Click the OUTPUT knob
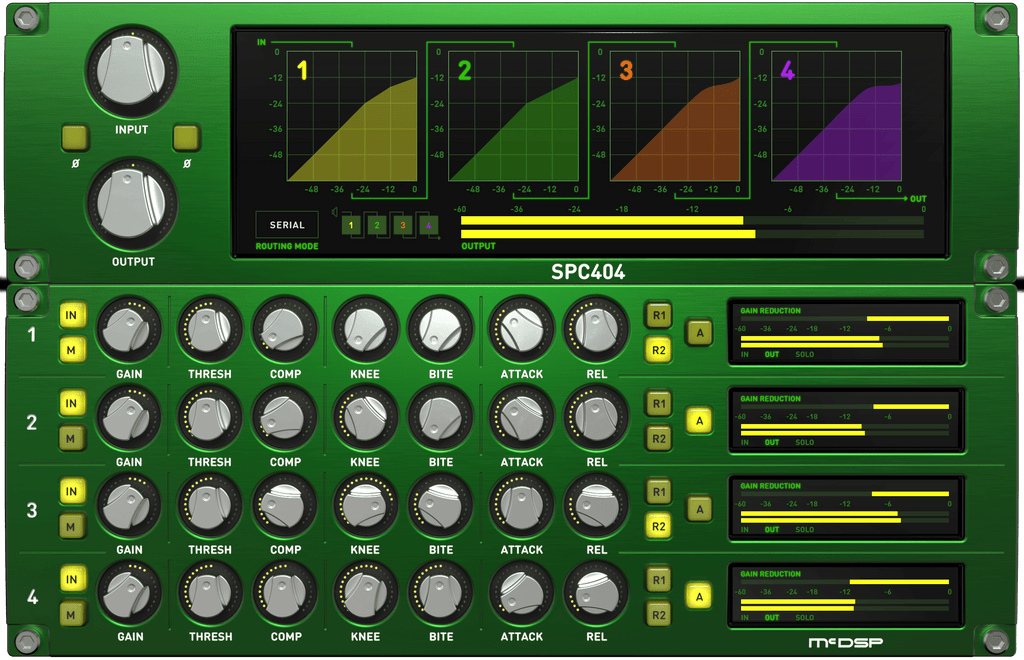1024x660 pixels. (x=131, y=204)
